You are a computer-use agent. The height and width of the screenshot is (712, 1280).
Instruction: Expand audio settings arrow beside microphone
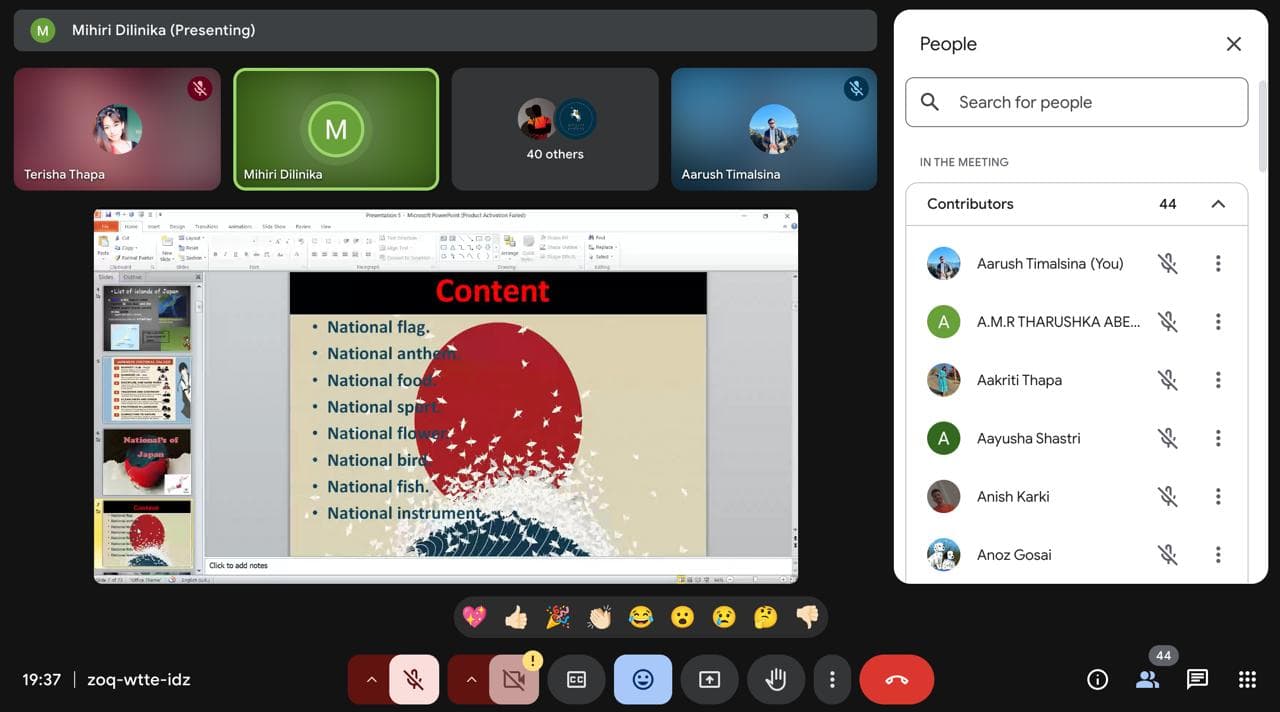point(371,680)
